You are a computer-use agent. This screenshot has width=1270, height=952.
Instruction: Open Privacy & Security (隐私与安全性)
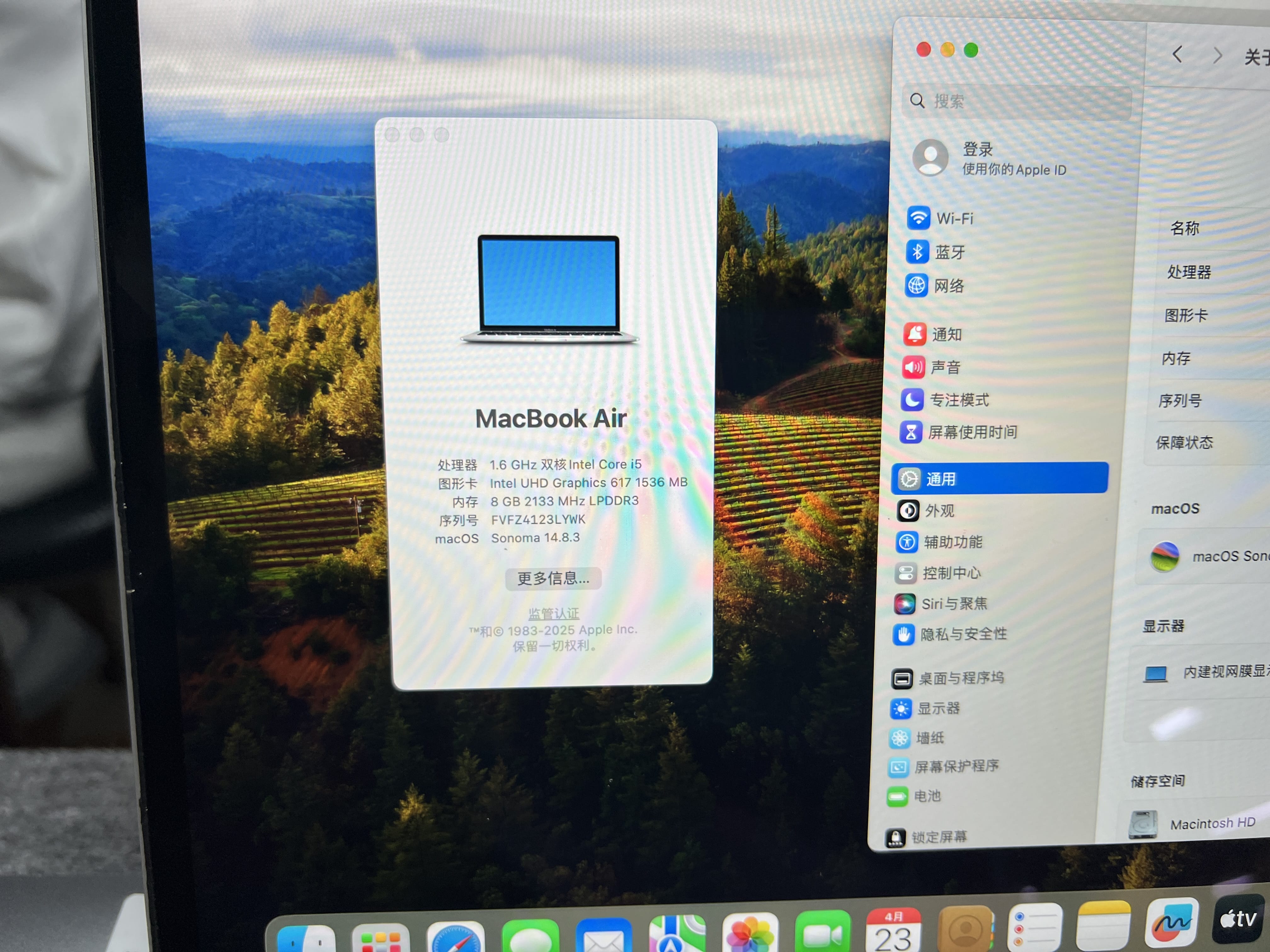(x=950, y=634)
